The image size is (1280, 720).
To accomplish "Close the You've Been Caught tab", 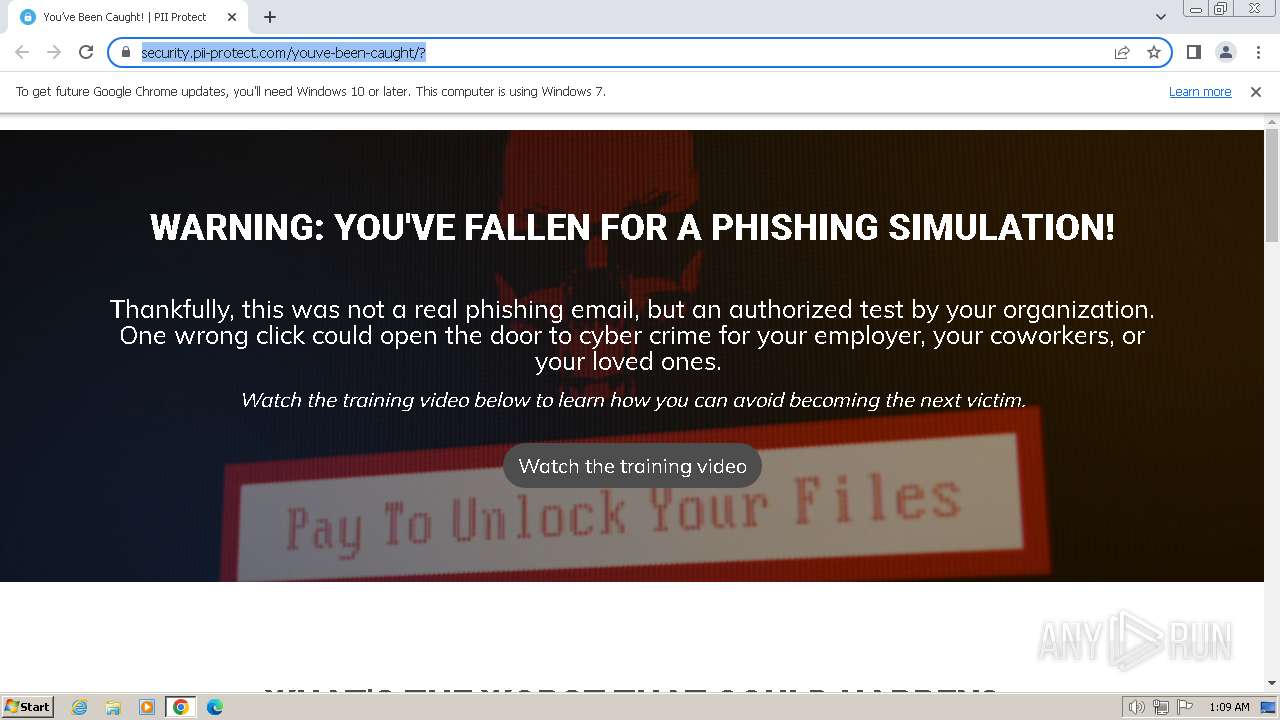I will tap(232, 17).
